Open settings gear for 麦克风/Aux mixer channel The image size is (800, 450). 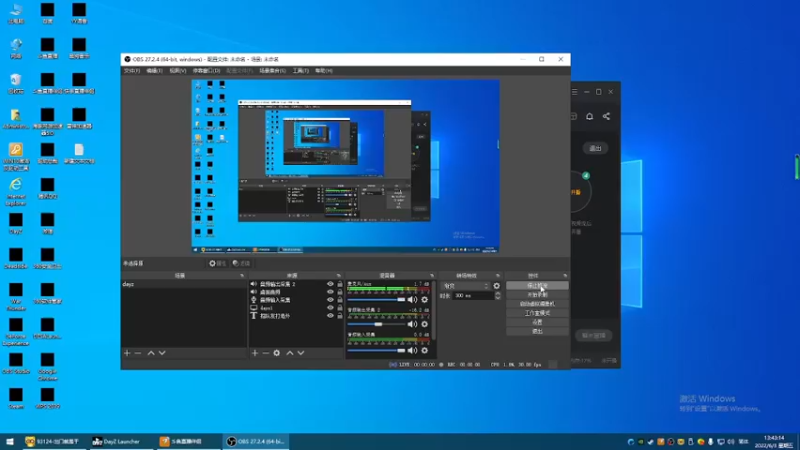[424, 300]
